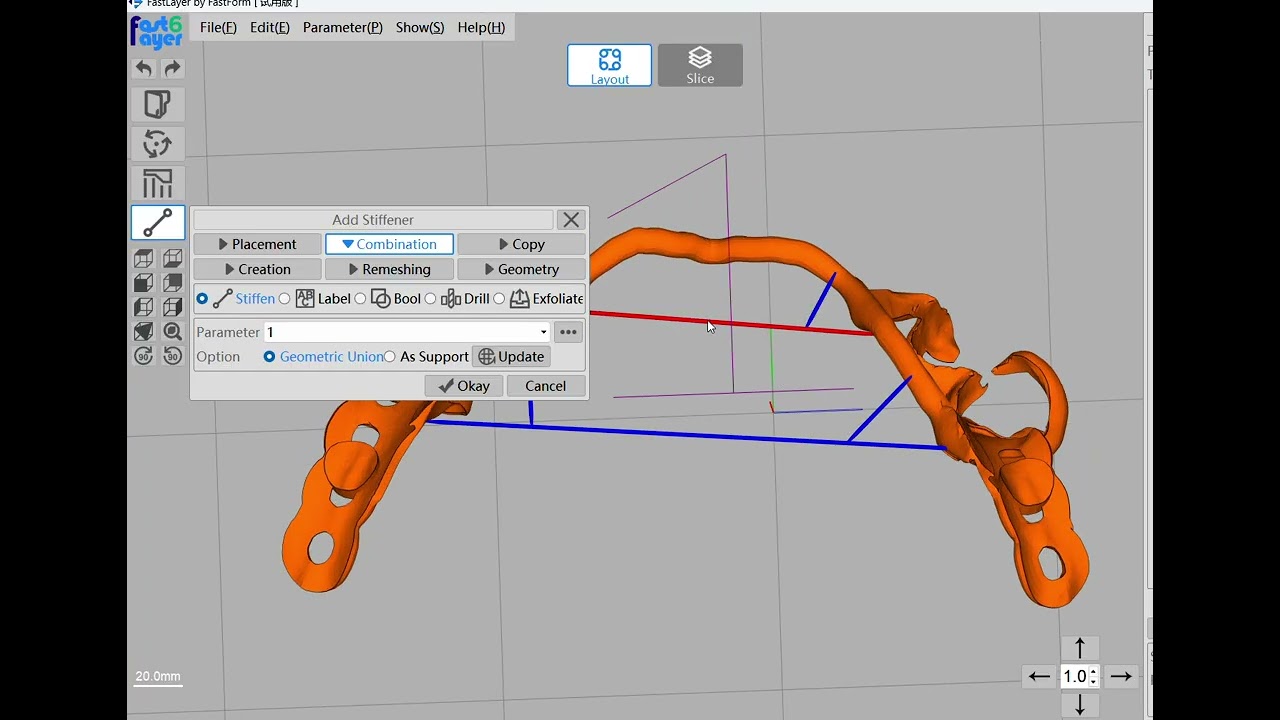Screen dimensions: 1280x720
Task: Click the ABC Label icon
Action: tap(305, 298)
